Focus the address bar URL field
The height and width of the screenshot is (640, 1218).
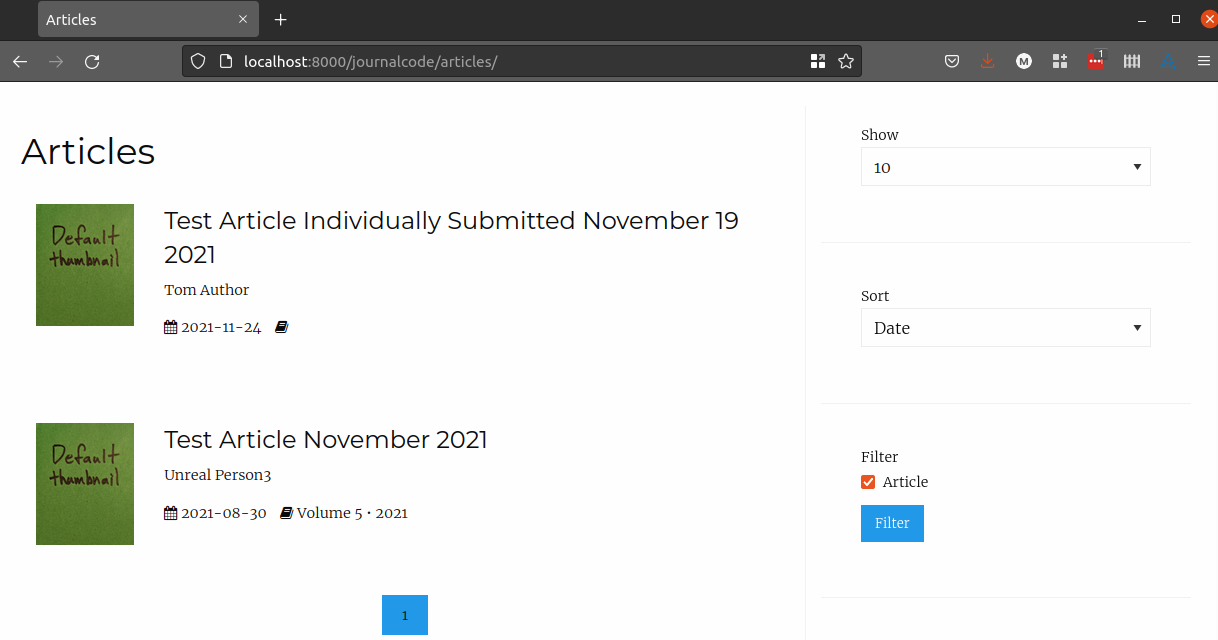[x=520, y=62]
